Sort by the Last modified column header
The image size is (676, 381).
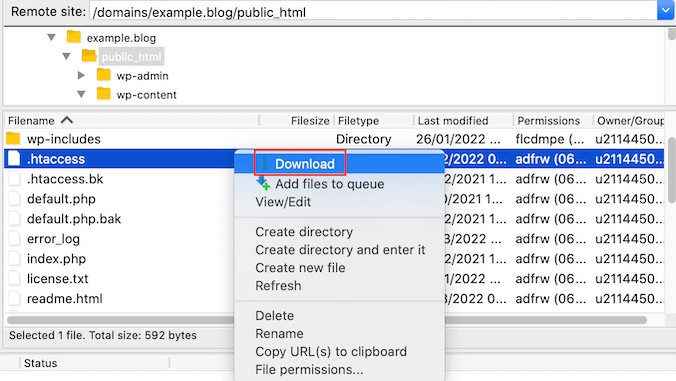(453, 121)
